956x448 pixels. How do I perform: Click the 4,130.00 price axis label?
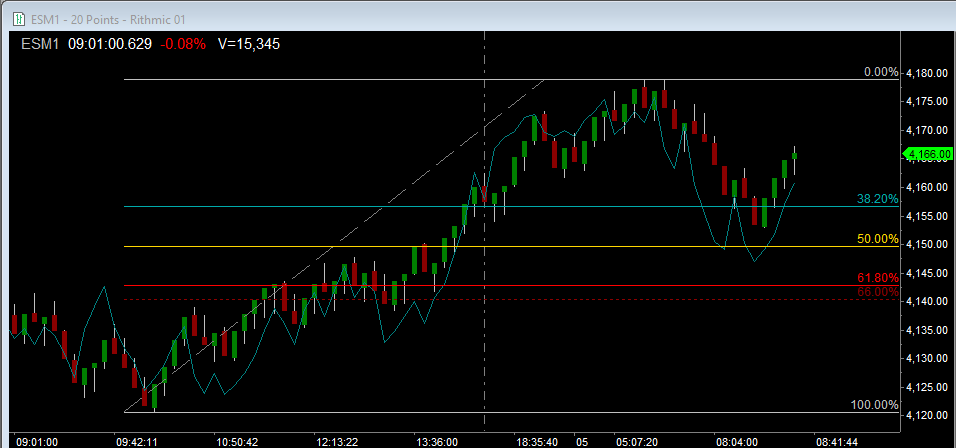point(927,358)
